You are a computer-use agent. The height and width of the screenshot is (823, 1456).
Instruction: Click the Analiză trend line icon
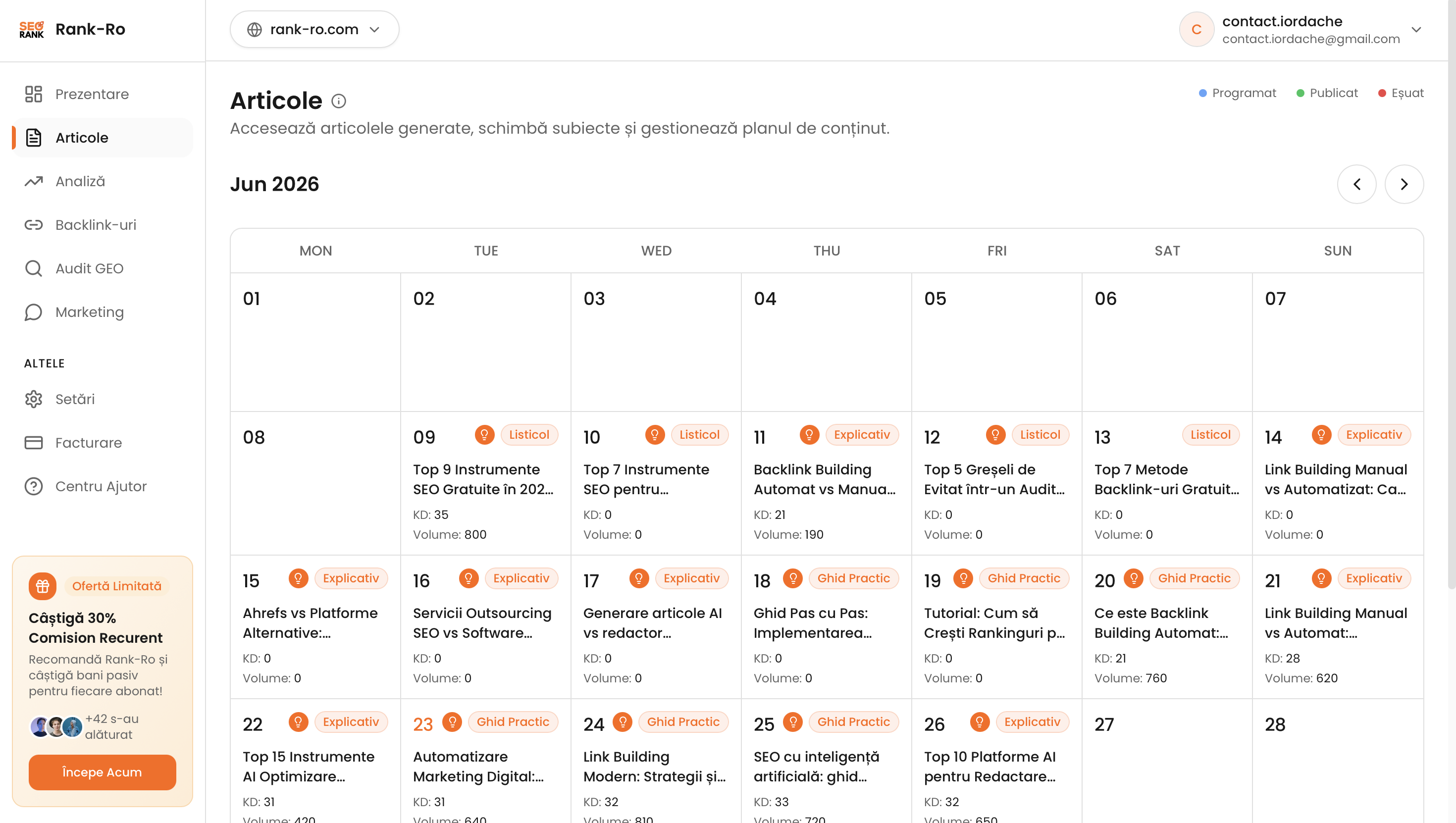click(x=33, y=181)
